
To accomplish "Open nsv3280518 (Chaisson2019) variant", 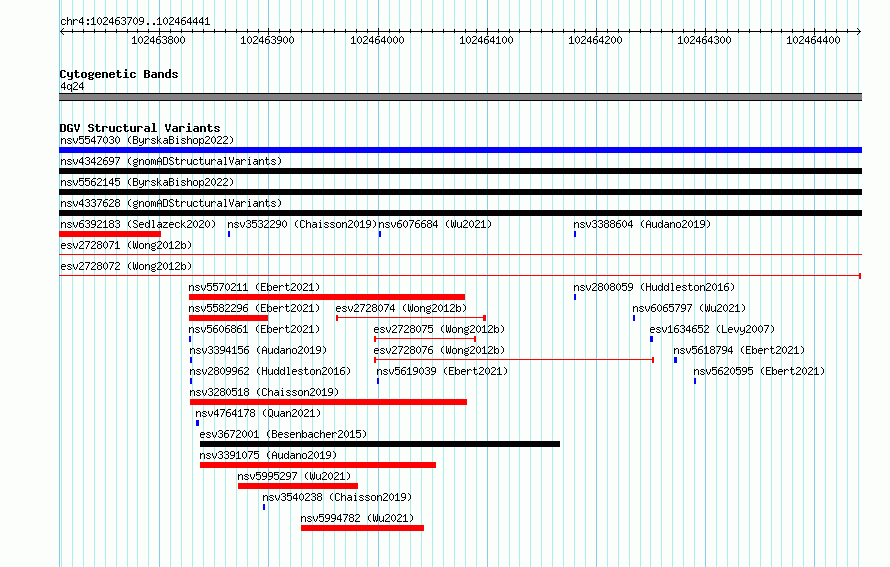I will tap(264, 392).
